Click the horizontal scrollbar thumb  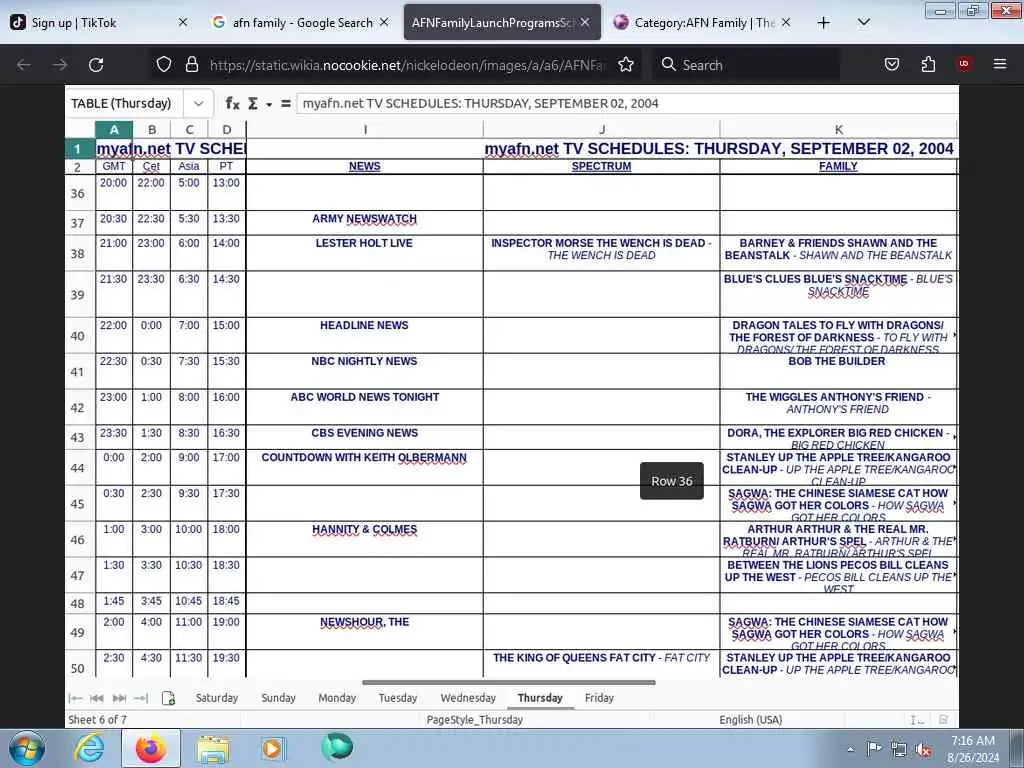pos(509,682)
